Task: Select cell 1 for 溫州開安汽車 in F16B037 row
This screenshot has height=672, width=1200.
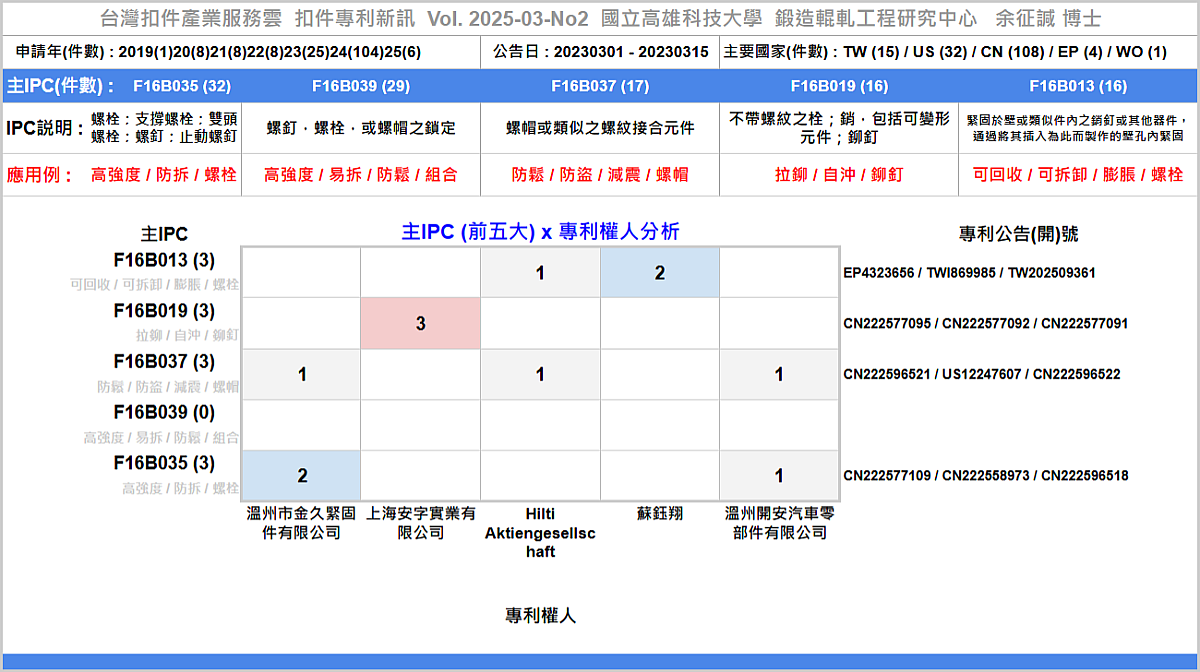Action: (x=779, y=374)
